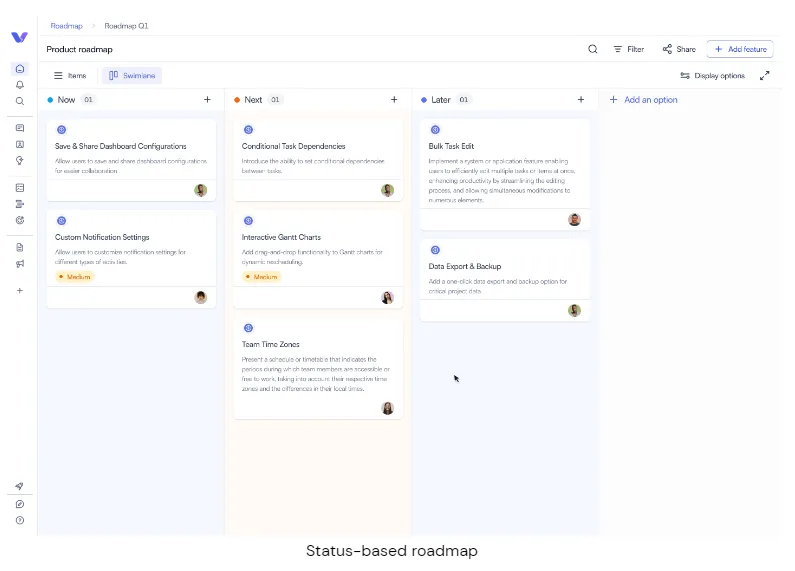Image resolution: width=795 pixels, height=571 pixels.
Task: Click Medium tag on Custom Notification Settings
Action: [x=75, y=277]
